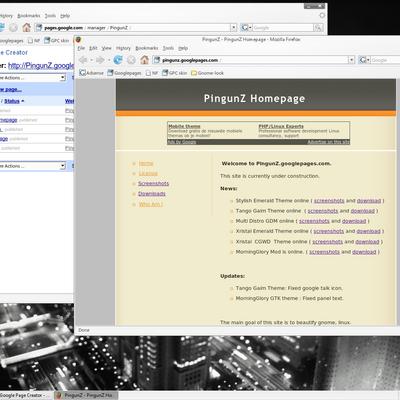Switch to PingunZ Homepage taskbar button

pyautogui.click(x=85, y=395)
